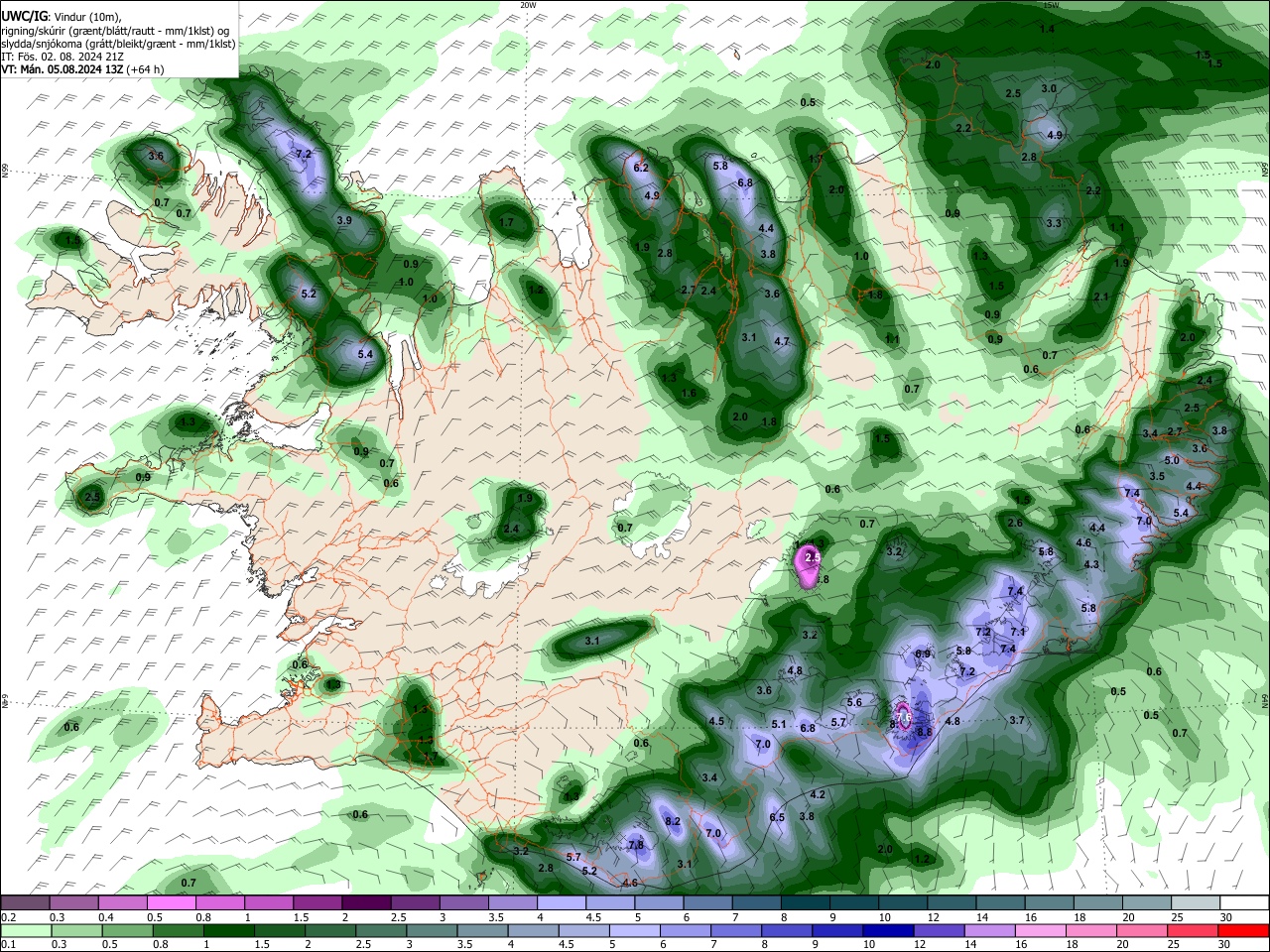
Task: Click the '8.2' precipitation value on the map
Action: tap(673, 821)
